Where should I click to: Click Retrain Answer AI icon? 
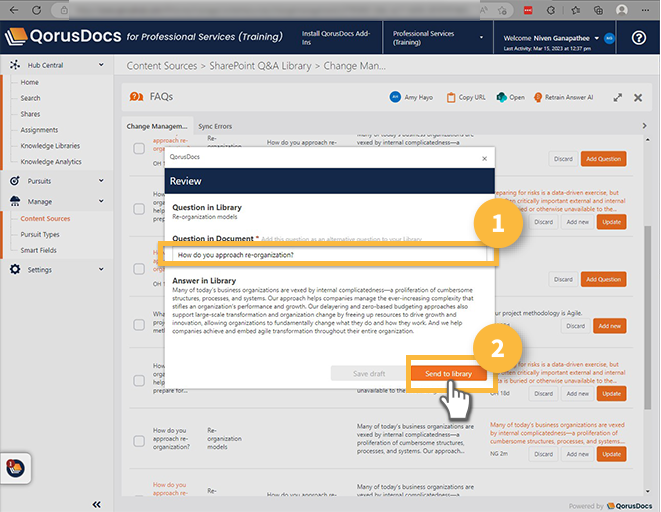538,97
